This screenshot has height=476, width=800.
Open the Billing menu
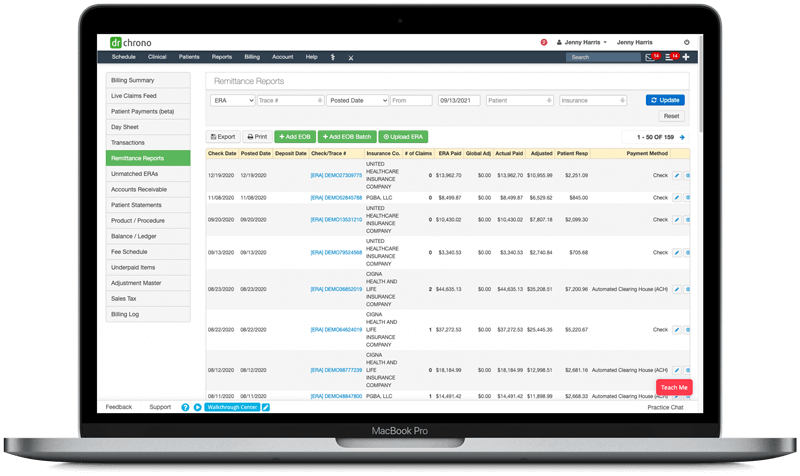coord(252,57)
